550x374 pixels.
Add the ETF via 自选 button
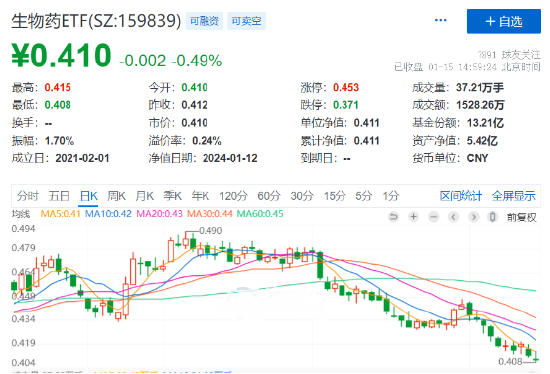coord(504,21)
